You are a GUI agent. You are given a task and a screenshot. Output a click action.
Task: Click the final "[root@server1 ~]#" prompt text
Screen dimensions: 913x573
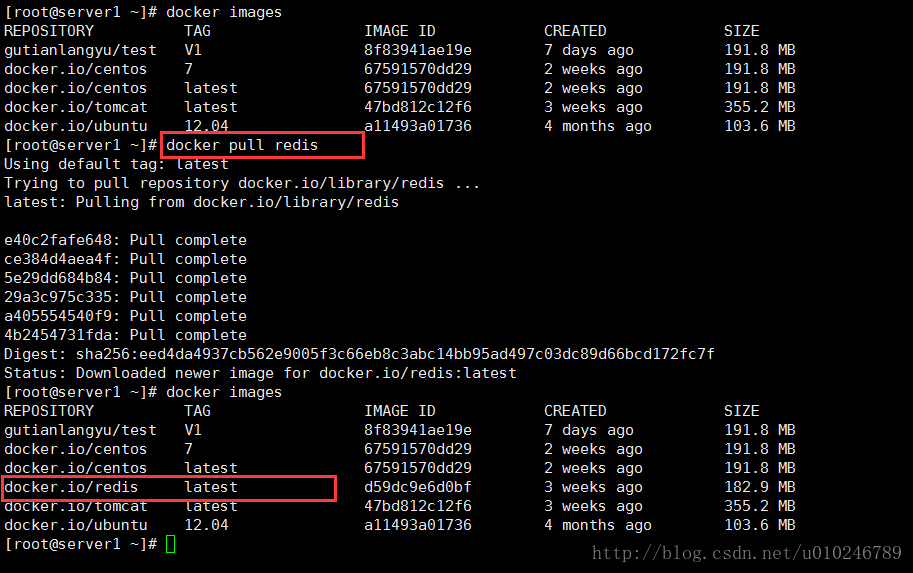[x=80, y=544]
